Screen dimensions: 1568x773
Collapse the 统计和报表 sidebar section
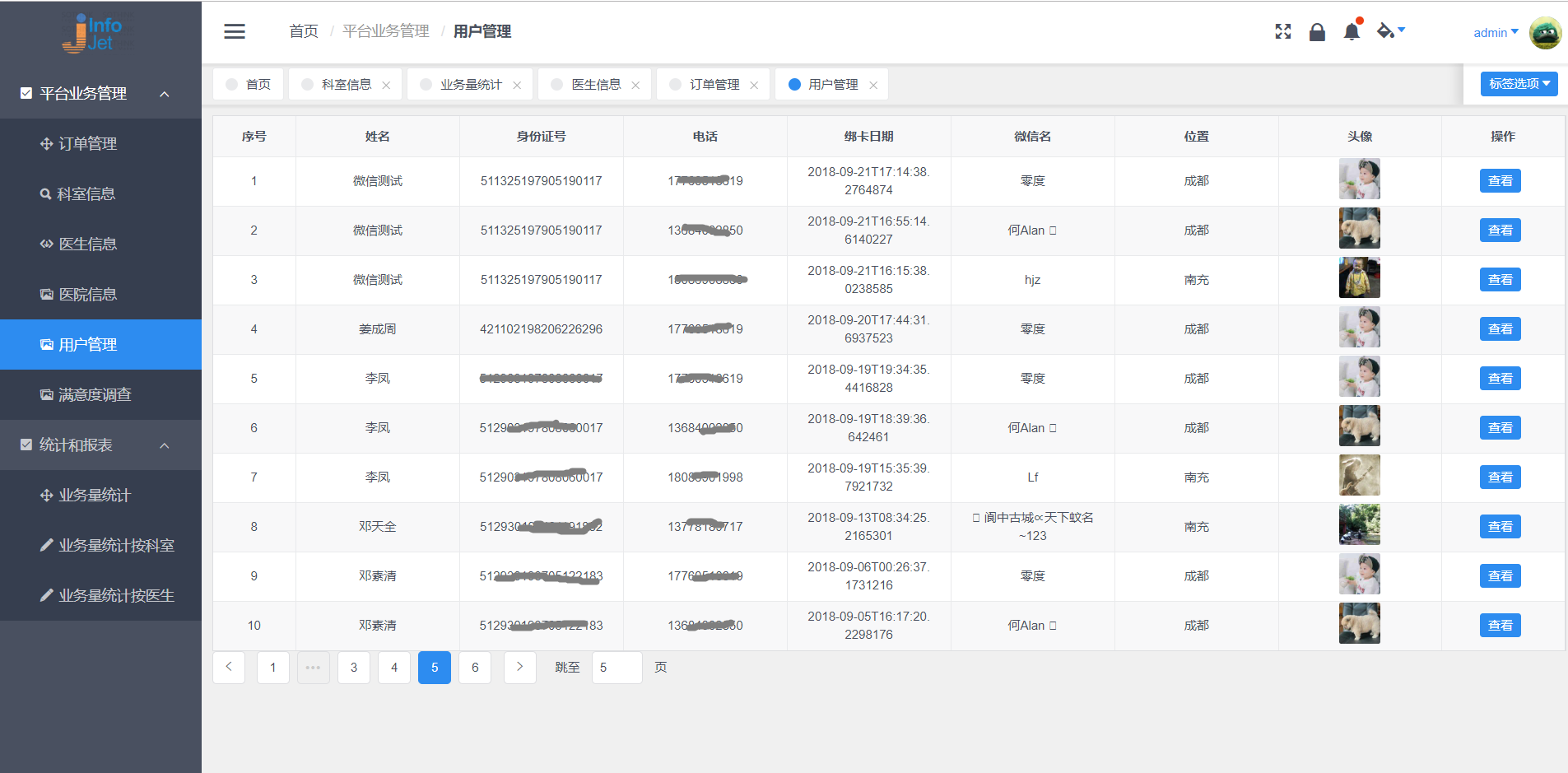(x=165, y=445)
